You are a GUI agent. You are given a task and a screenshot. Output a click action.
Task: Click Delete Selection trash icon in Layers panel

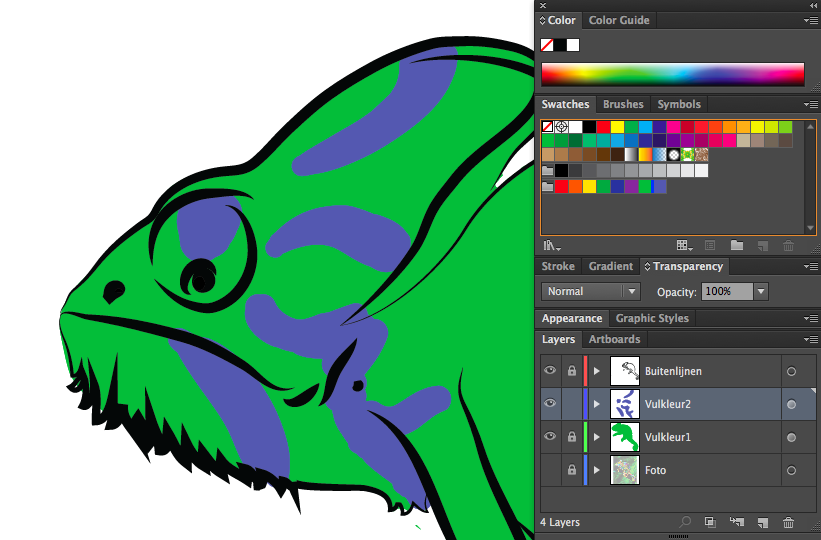click(789, 522)
